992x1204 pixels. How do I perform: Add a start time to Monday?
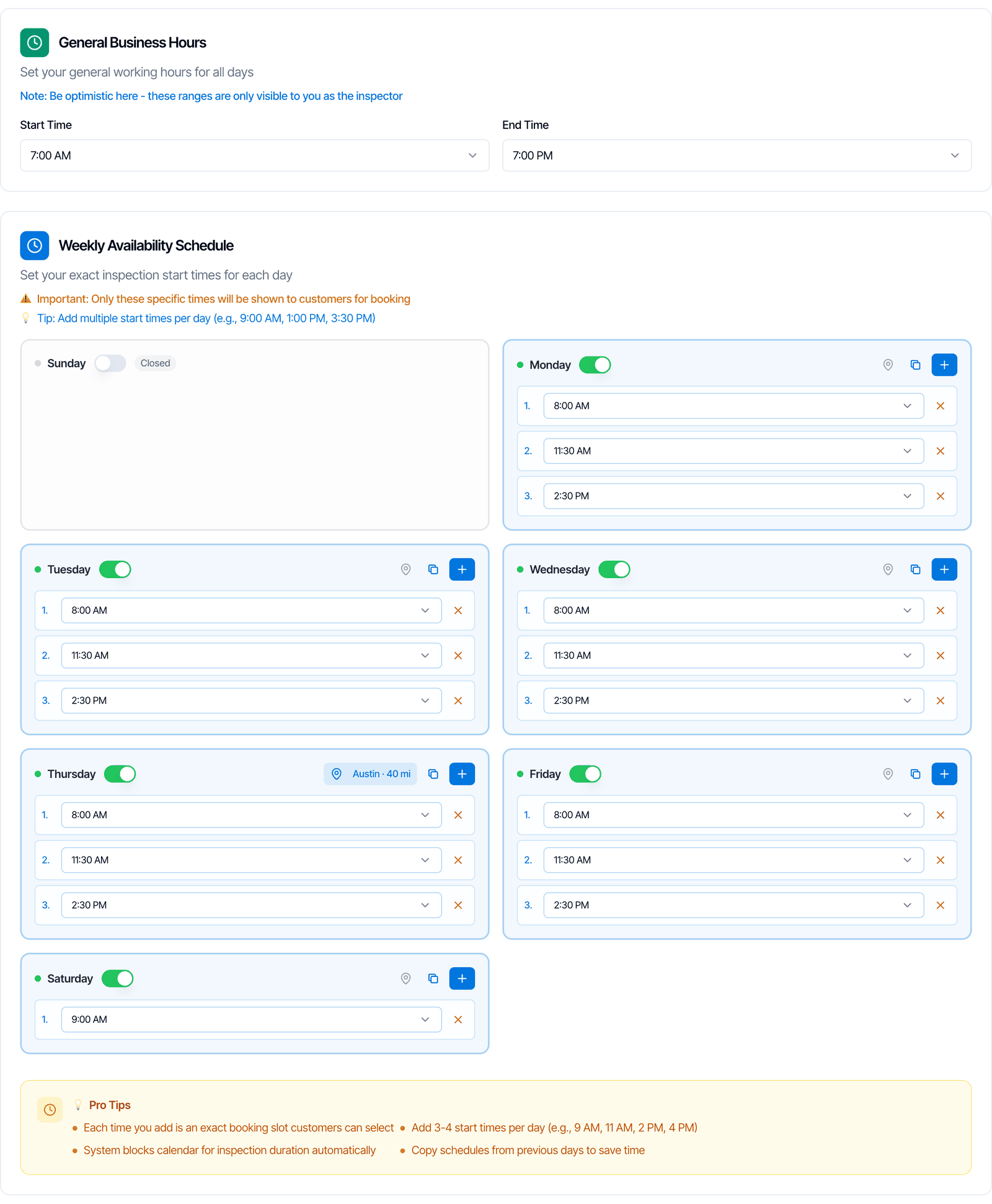coord(944,365)
